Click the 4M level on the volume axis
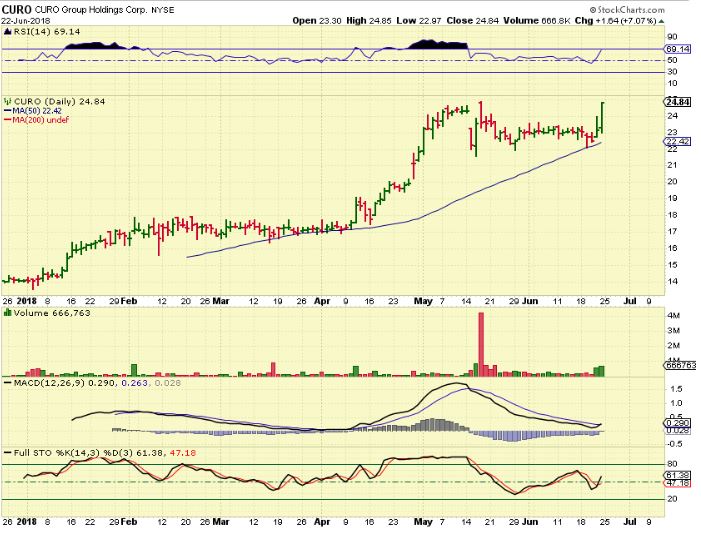Image resolution: width=701 pixels, height=533 pixels. (x=674, y=316)
